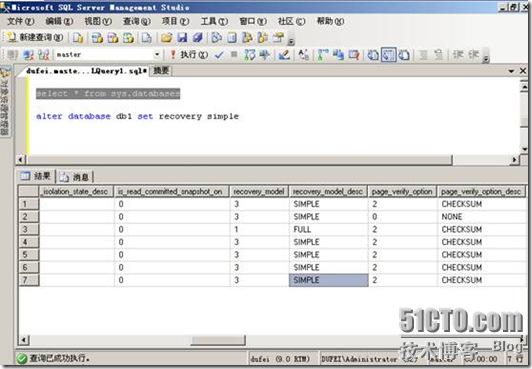Image resolution: width=532 pixels, height=369 pixels.
Task: Open the Help (帮助) menu
Action: tap(330, 21)
